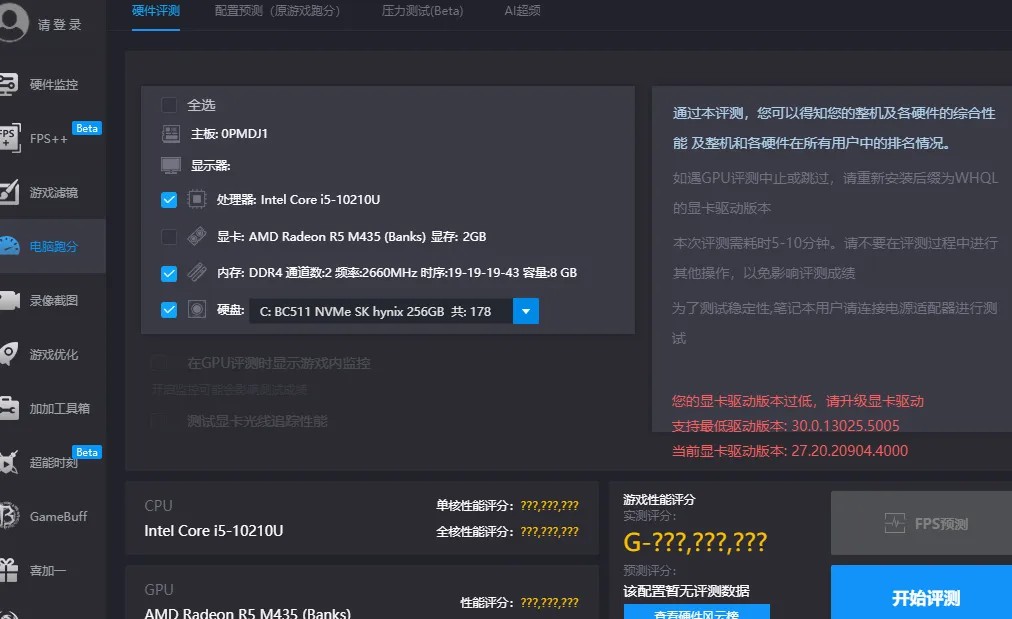The image size is (1012, 619).
Task: Click 主板: 0PMDJ1 text
Action: (229, 134)
